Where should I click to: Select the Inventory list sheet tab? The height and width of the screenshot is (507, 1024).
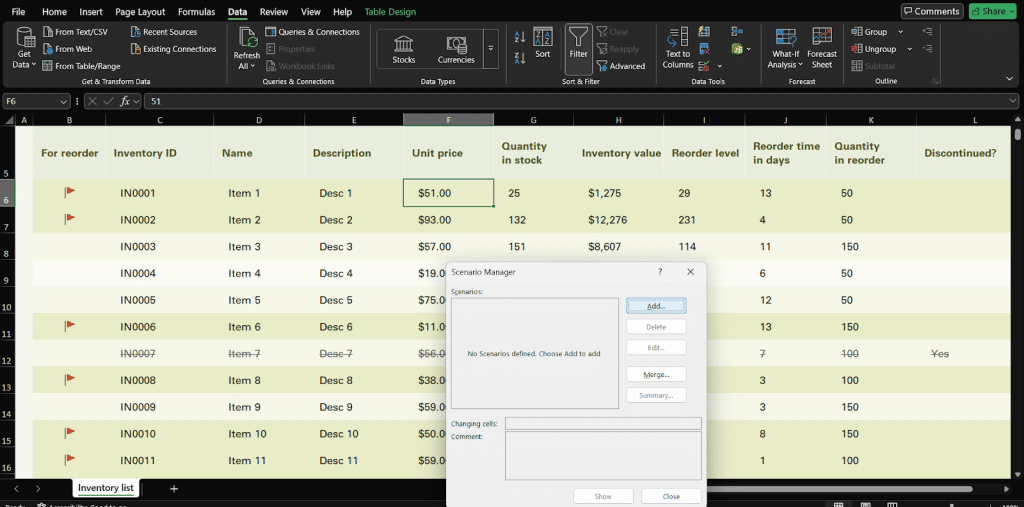[x=106, y=488]
